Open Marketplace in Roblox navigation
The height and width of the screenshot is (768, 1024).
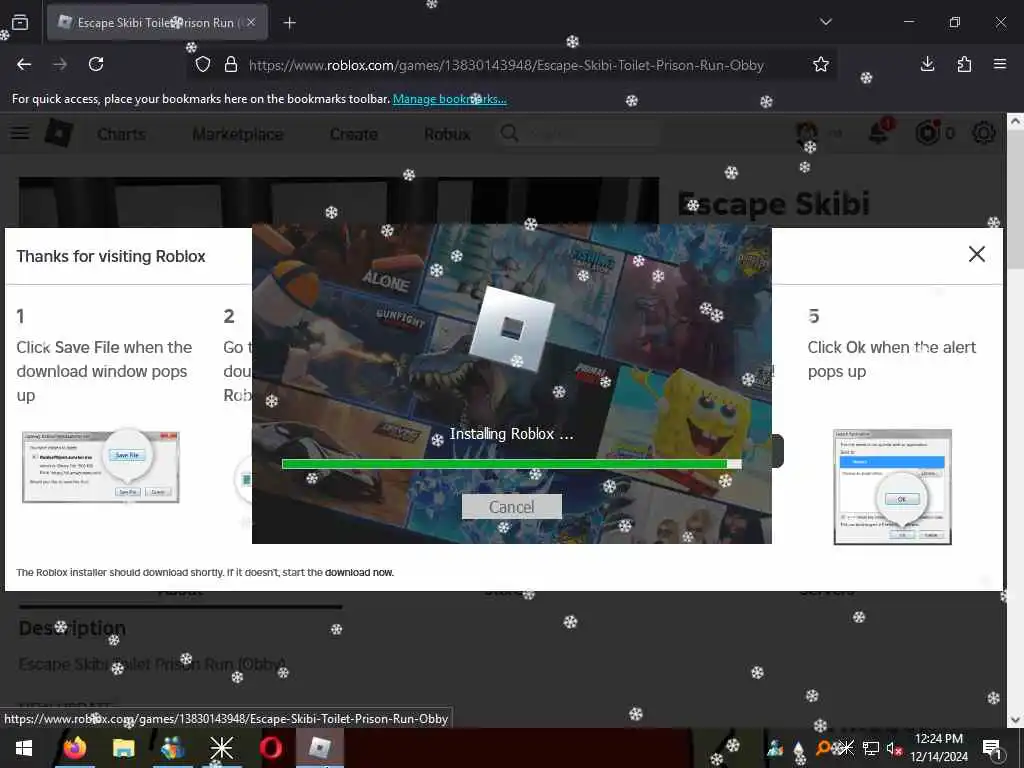pyautogui.click(x=238, y=134)
